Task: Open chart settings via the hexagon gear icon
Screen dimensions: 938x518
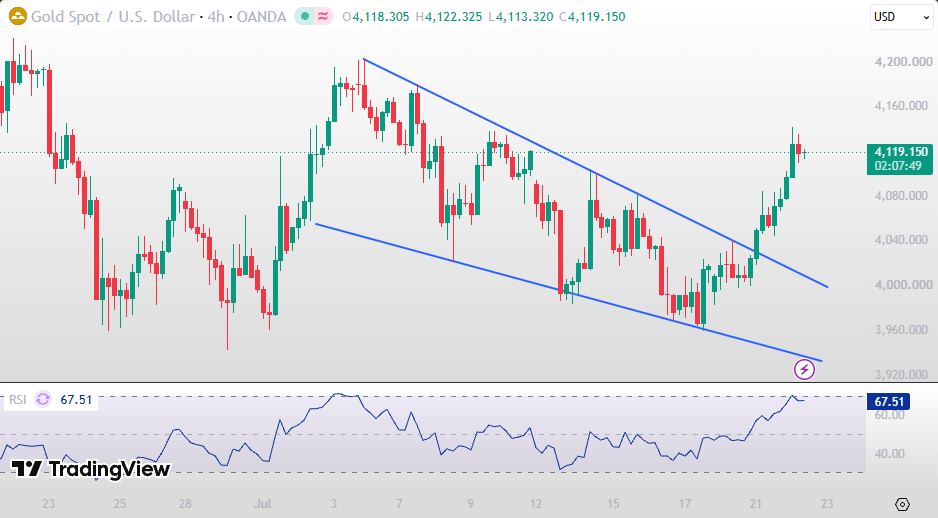Action: (x=902, y=504)
